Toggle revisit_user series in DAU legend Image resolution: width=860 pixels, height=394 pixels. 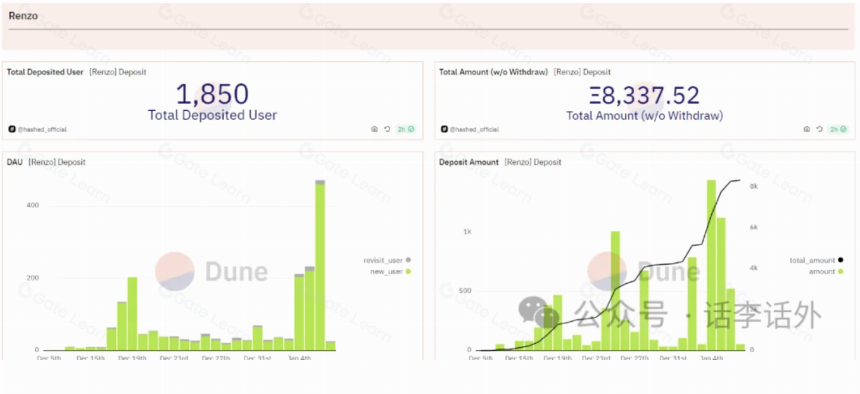point(387,260)
